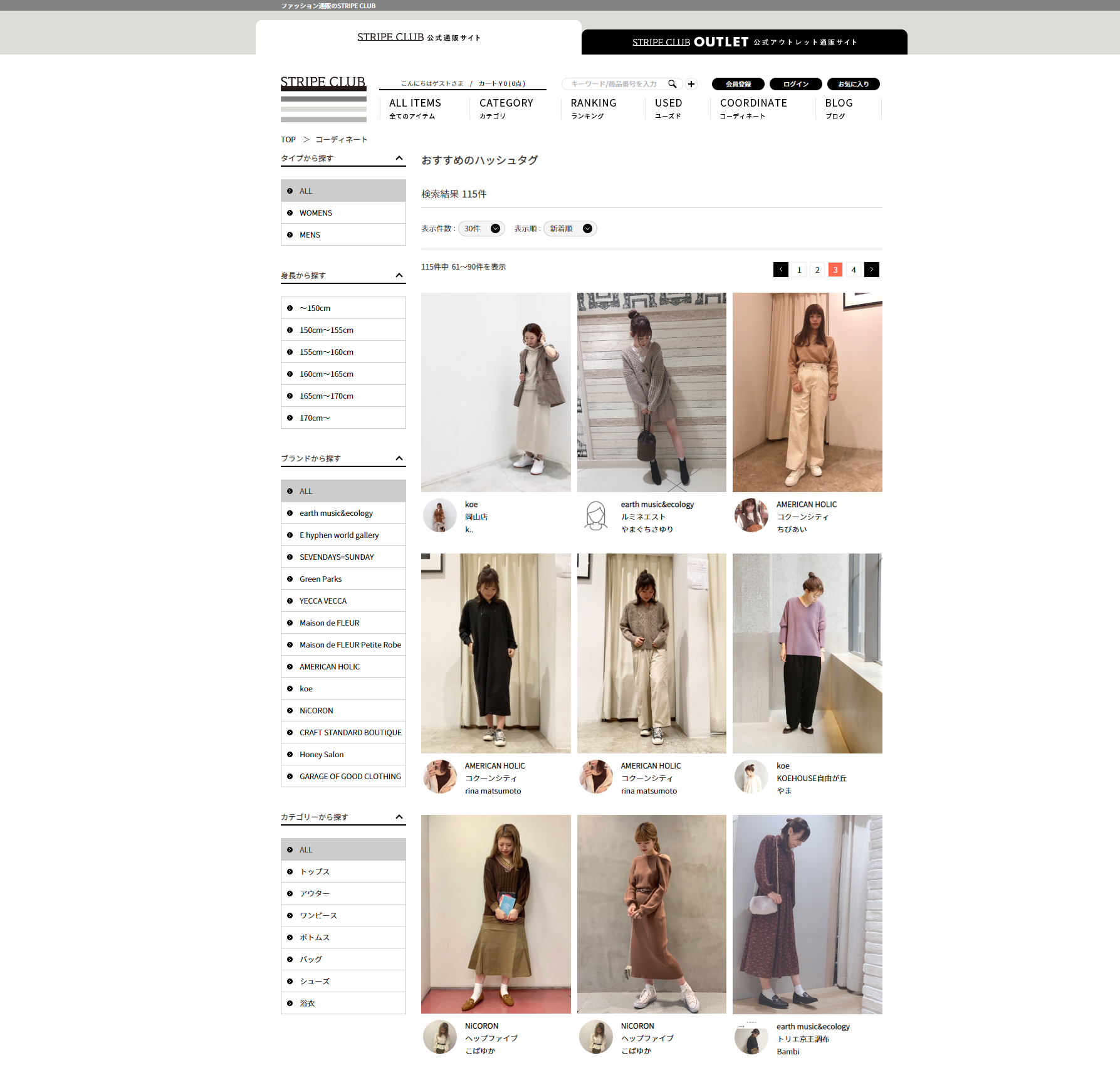Click the plus icon beside search box
Viewport: 1120px width, 1065px height.
point(691,84)
